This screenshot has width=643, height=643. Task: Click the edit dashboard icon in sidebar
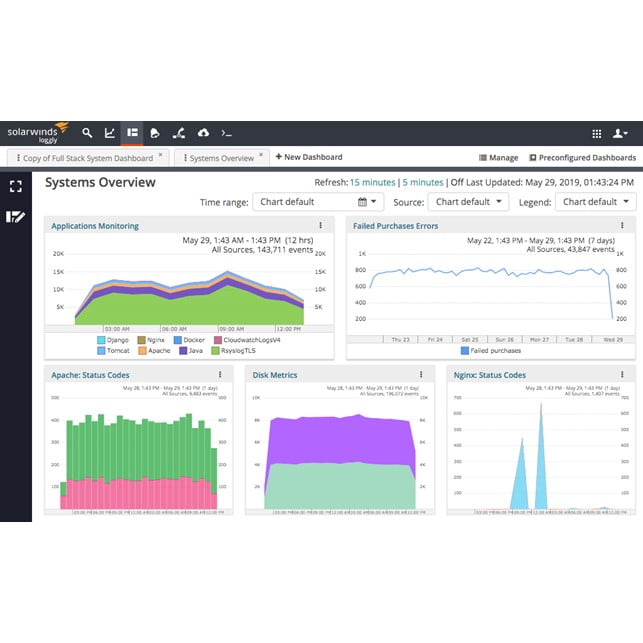coord(15,216)
